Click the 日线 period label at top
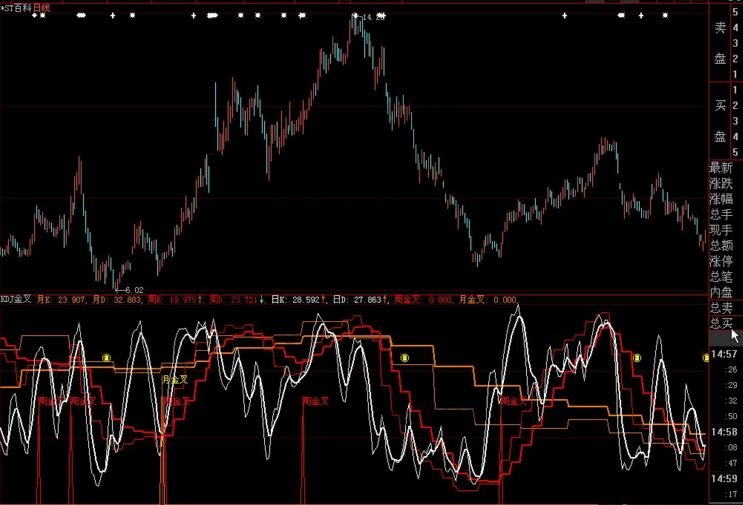Screen dimensions: 743x505 [42, 7]
